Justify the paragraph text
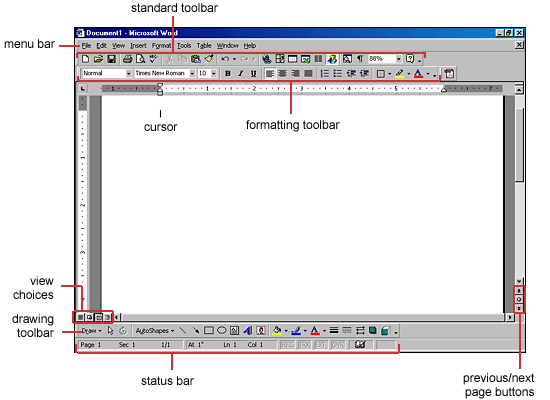550x400 pixels. (308, 74)
